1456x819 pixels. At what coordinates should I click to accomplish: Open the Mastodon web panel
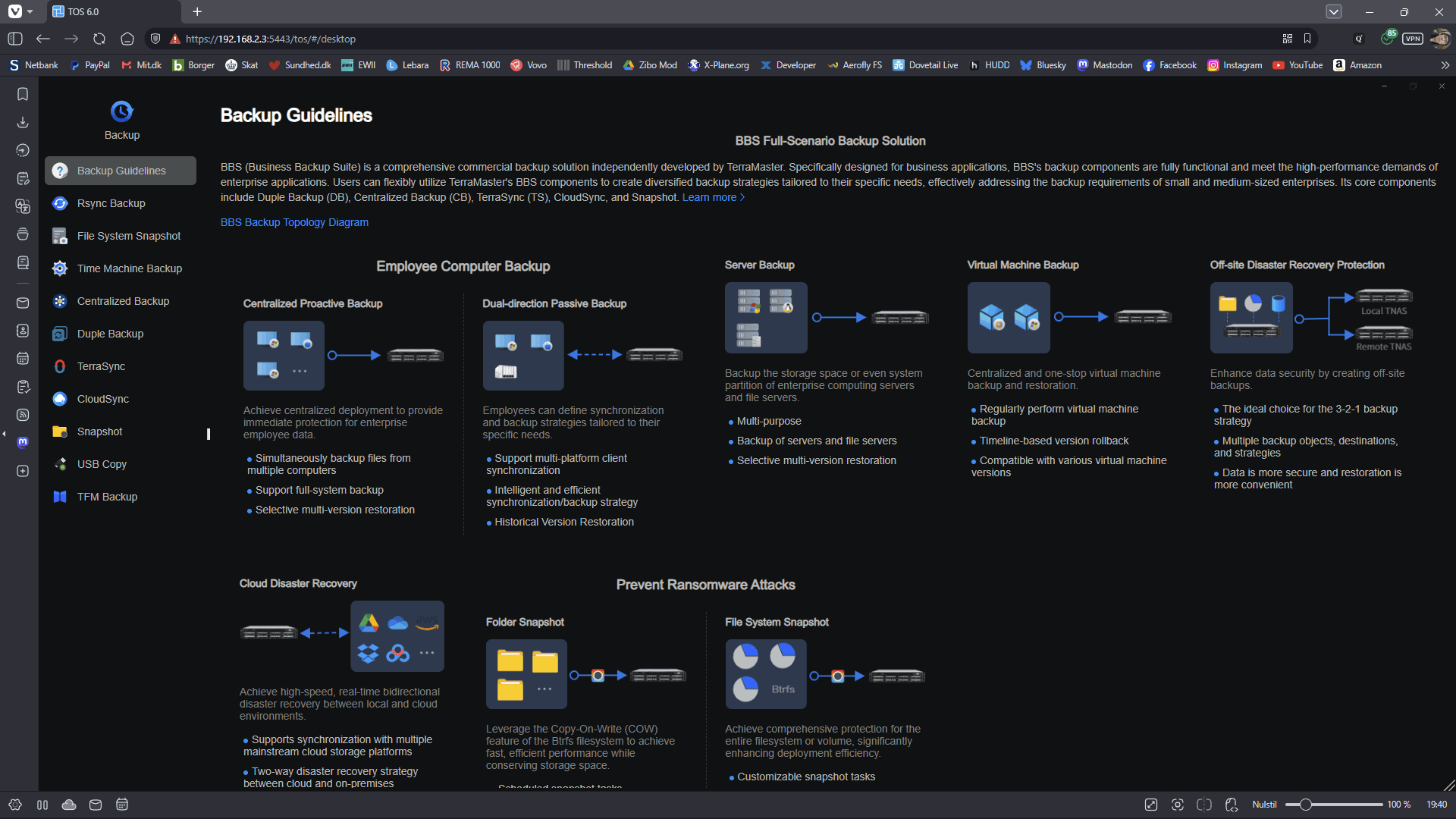click(x=23, y=443)
